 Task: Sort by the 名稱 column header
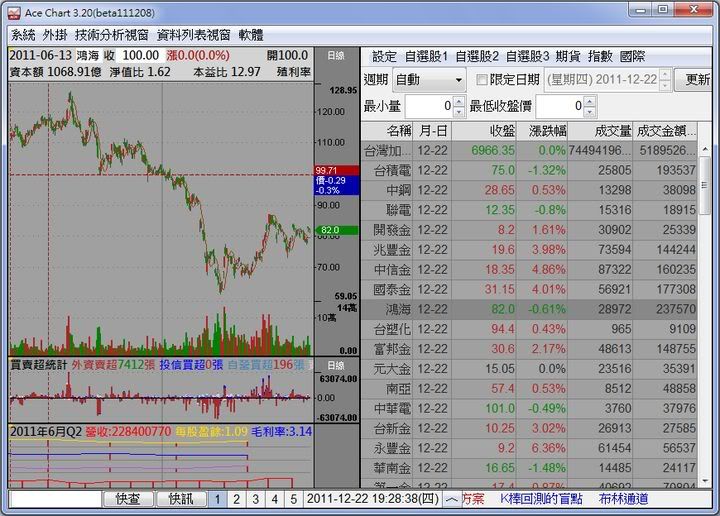click(x=387, y=131)
